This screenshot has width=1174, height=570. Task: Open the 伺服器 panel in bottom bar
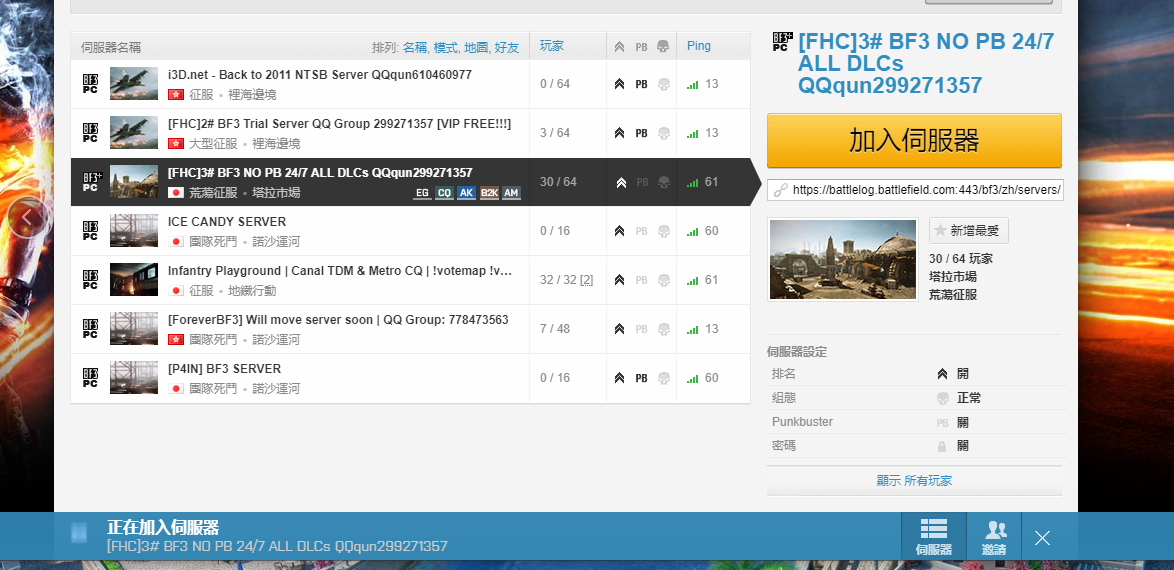pos(934,536)
